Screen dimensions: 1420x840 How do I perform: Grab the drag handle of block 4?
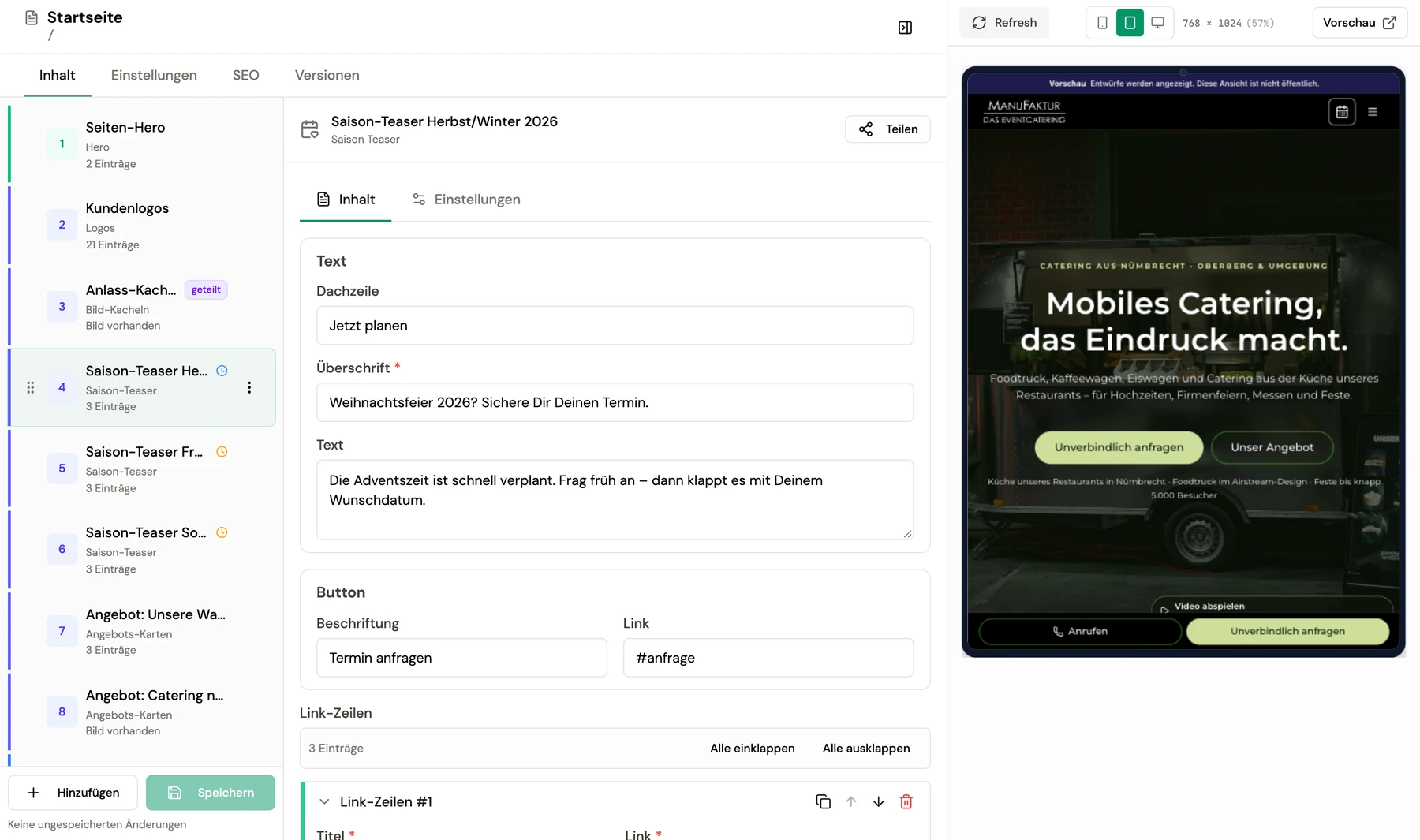click(x=31, y=387)
